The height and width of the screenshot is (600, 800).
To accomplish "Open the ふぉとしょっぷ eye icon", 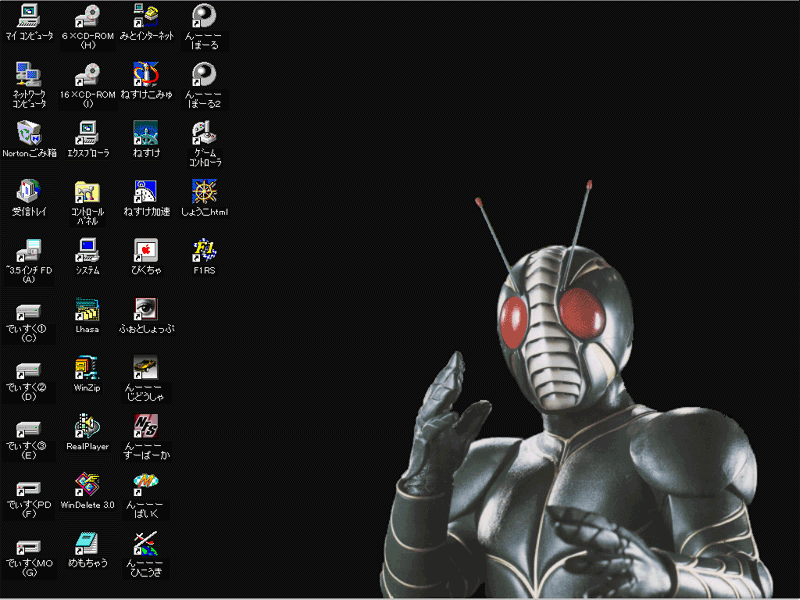I will (x=146, y=309).
